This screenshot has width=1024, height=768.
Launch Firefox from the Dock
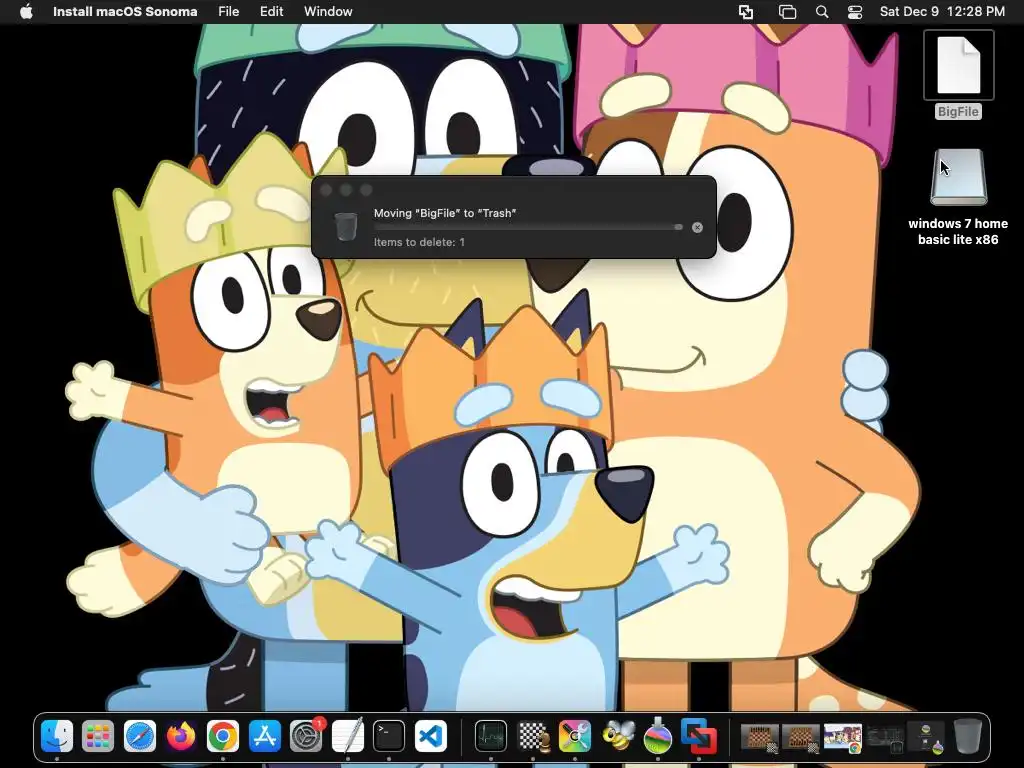(181, 736)
